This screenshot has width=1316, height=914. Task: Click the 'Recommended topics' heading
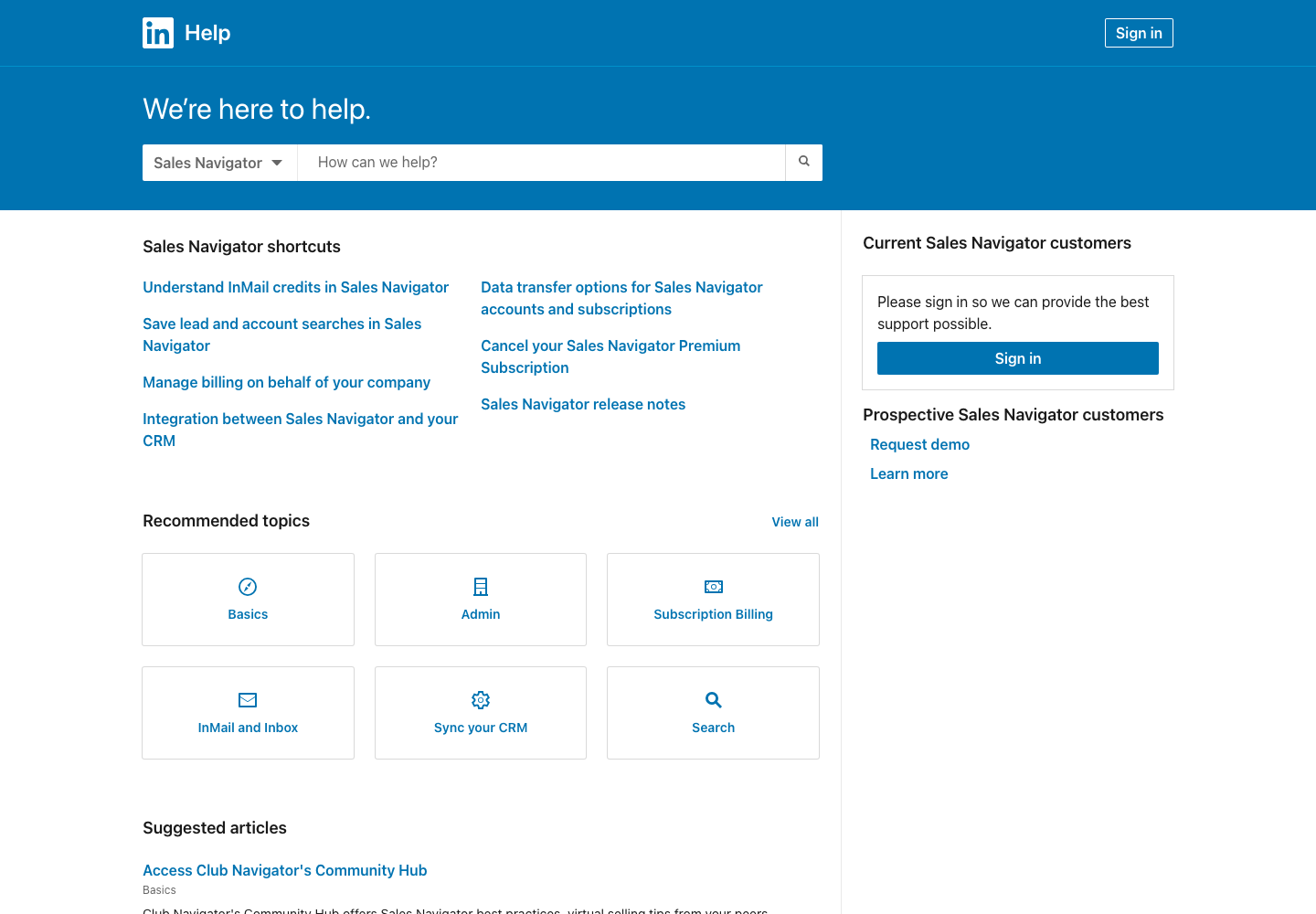[x=226, y=521]
